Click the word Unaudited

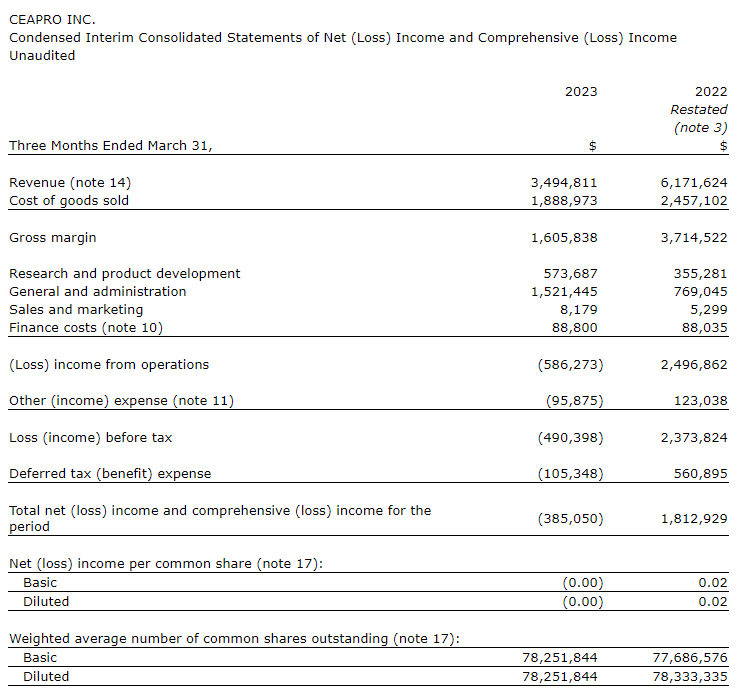pos(42,55)
